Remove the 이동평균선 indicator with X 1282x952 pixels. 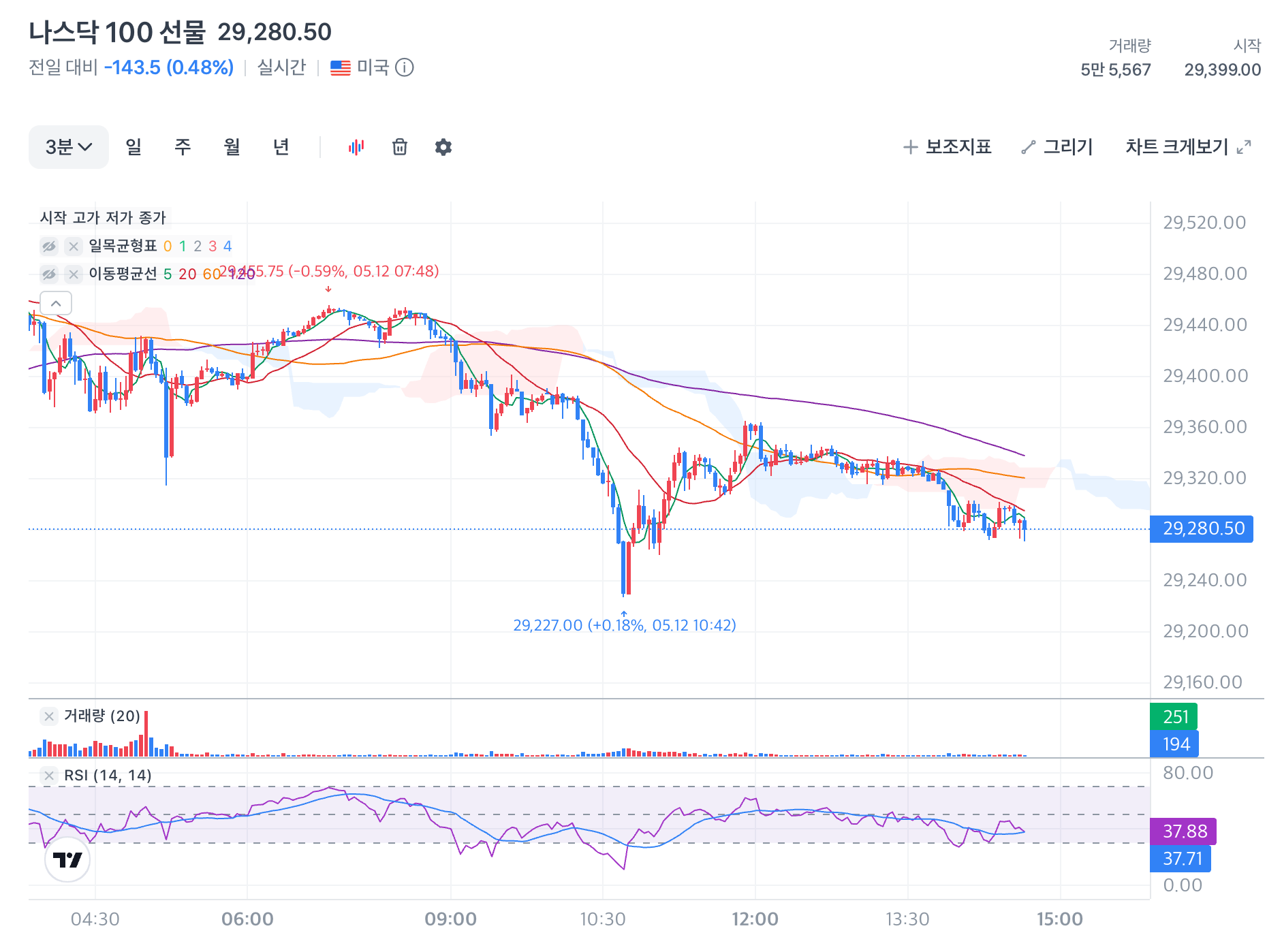click(74, 274)
